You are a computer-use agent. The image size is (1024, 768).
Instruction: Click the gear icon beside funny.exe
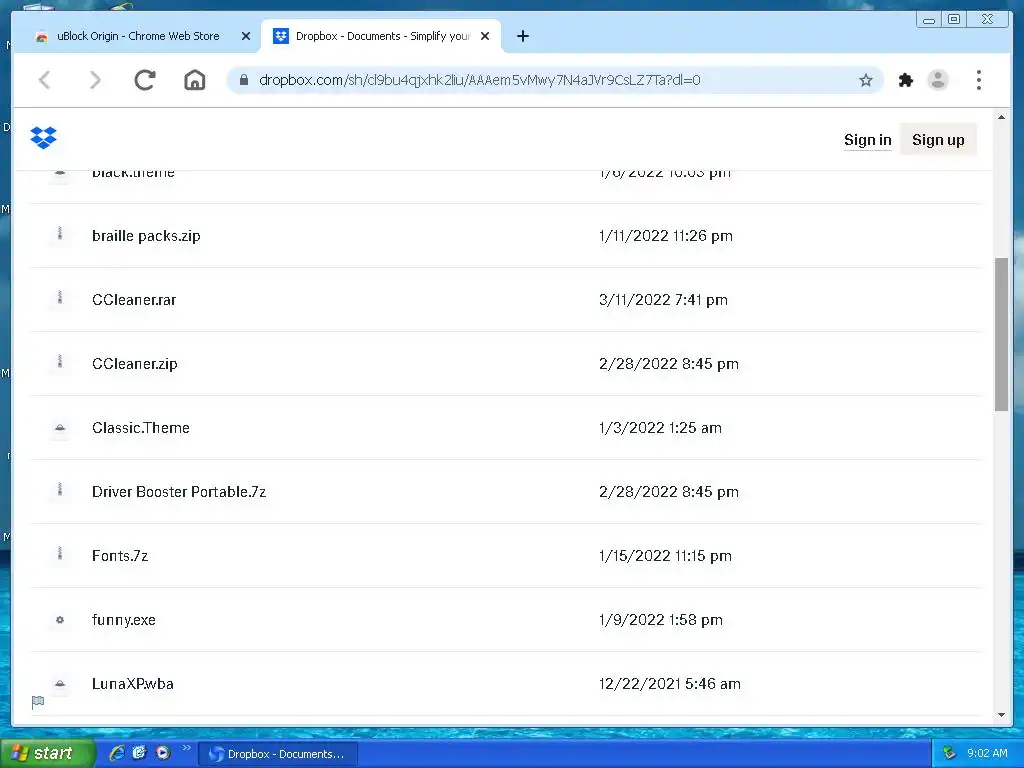click(x=60, y=620)
